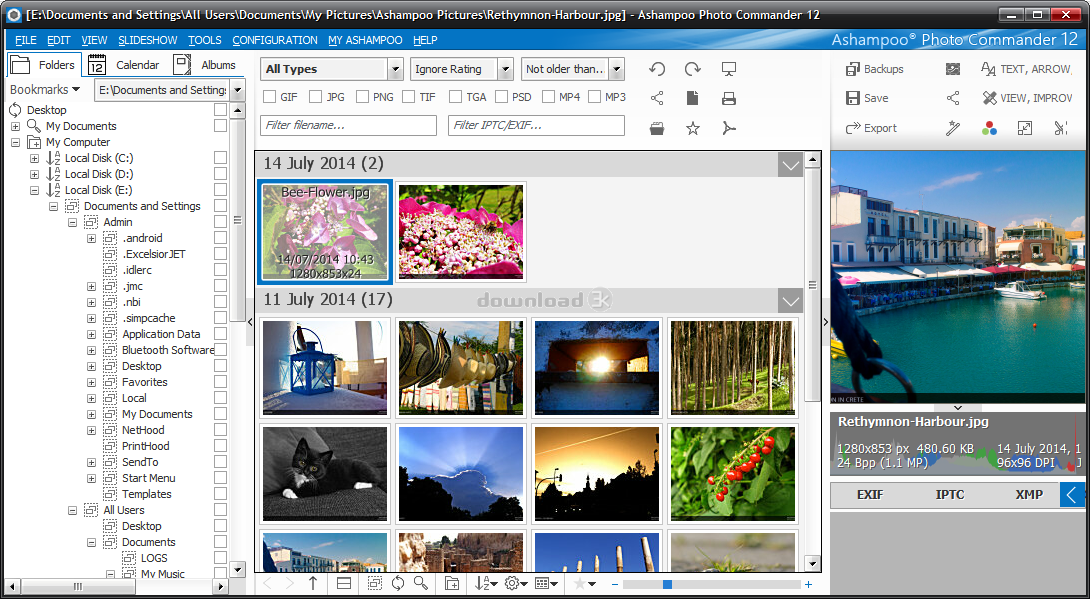This screenshot has width=1090, height=599.
Task: Click the Save button
Action: point(867,98)
